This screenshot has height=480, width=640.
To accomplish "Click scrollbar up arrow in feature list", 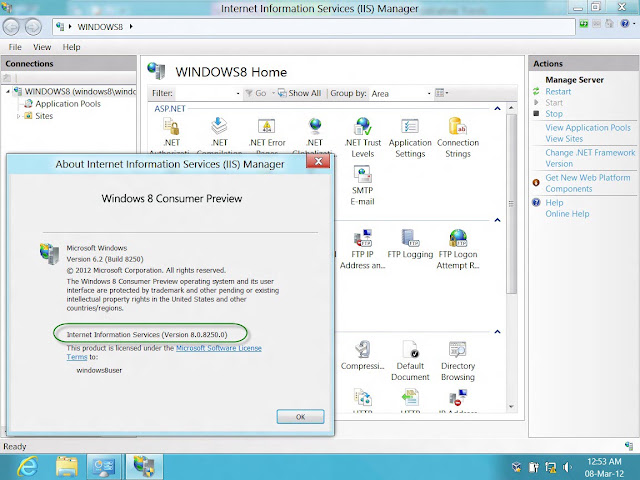I will (511, 108).
